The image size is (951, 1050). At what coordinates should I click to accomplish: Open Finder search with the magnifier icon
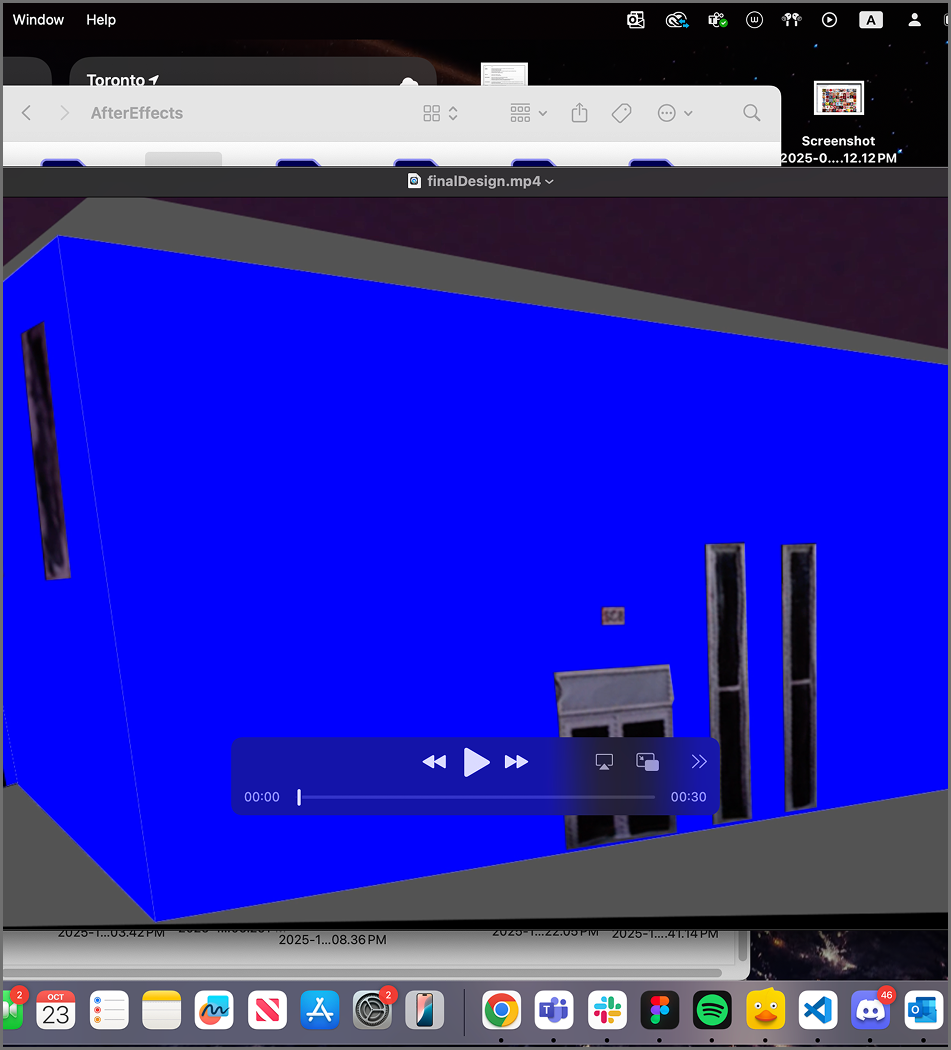click(x=751, y=113)
